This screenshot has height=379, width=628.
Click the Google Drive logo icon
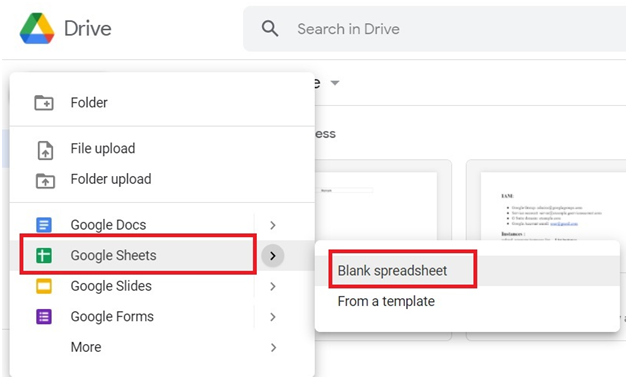coord(37,28)
